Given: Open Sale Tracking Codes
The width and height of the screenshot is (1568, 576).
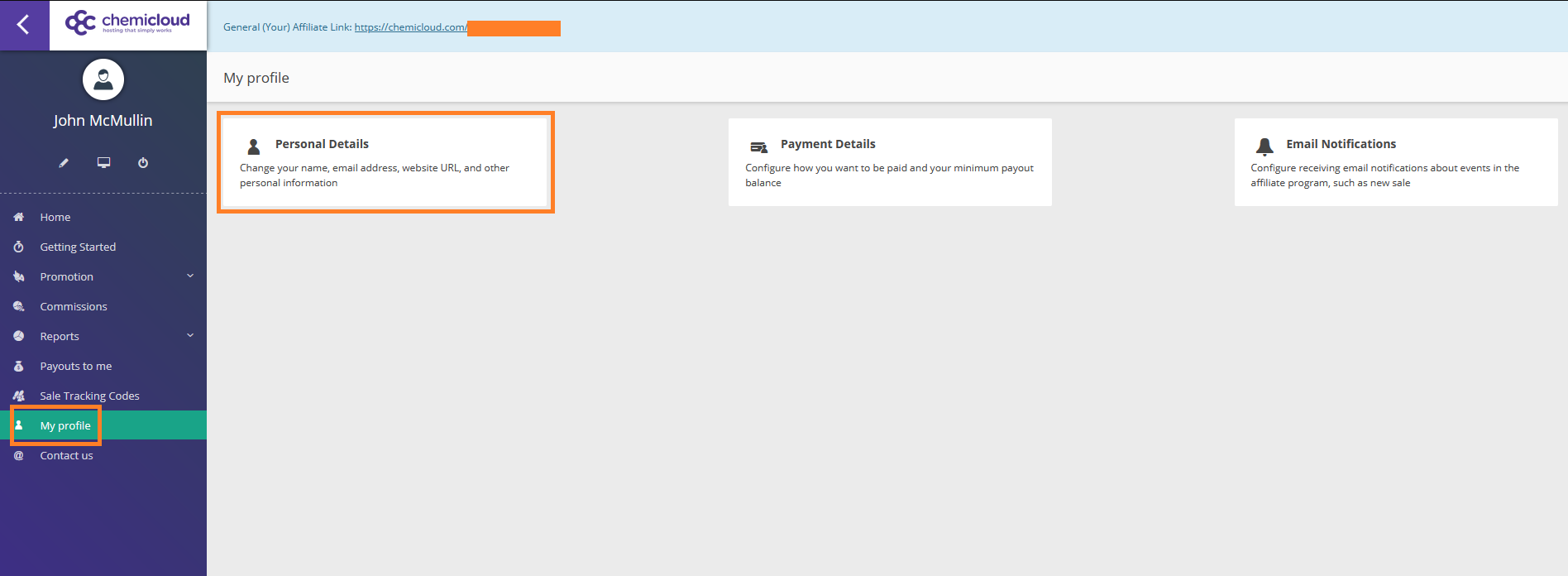Looking at the screenshot, I should (x=89, y=396).
